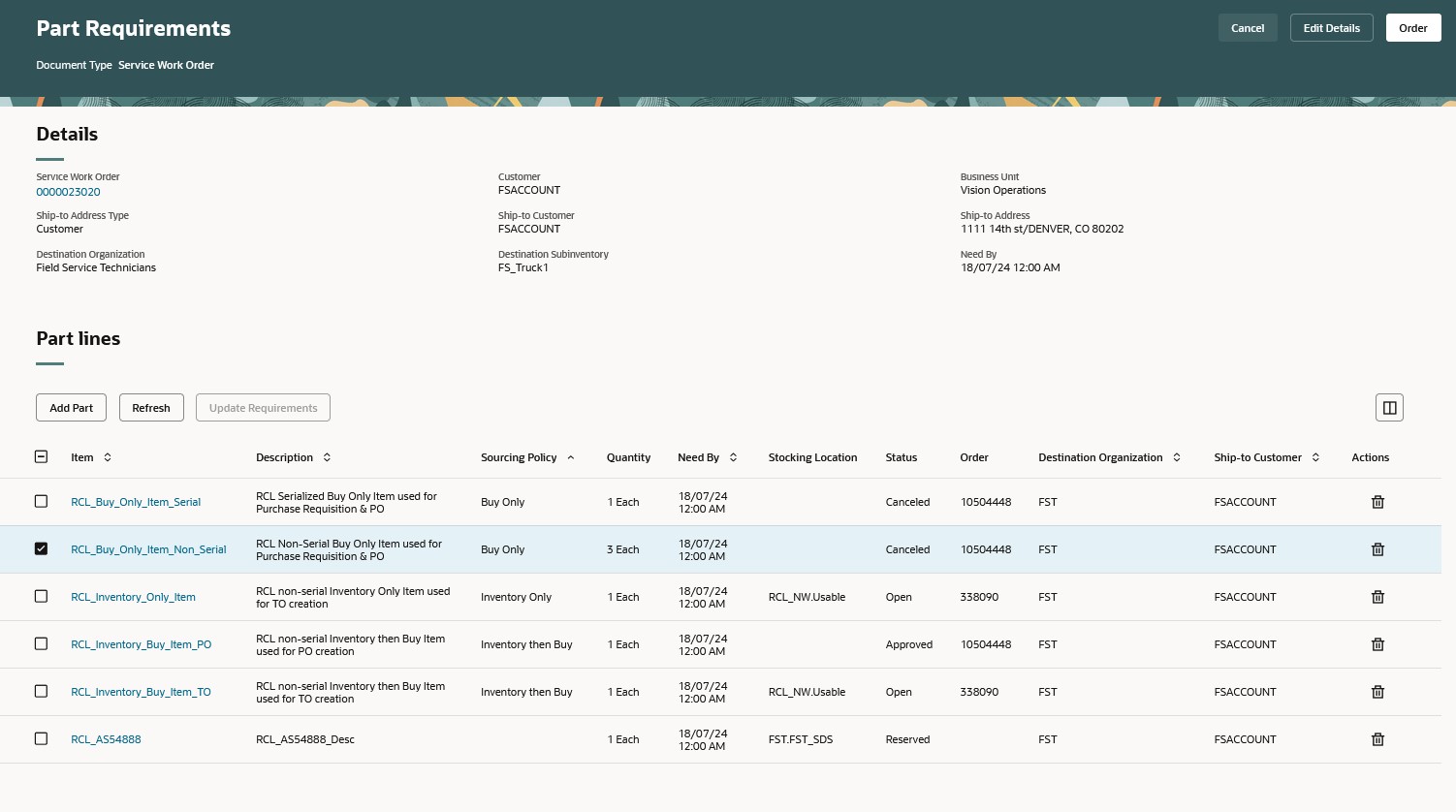This screenshot has width=1456, height=812.
Task: Check the RCL_AS54888 row checkbox
Action: pos(41,738)
